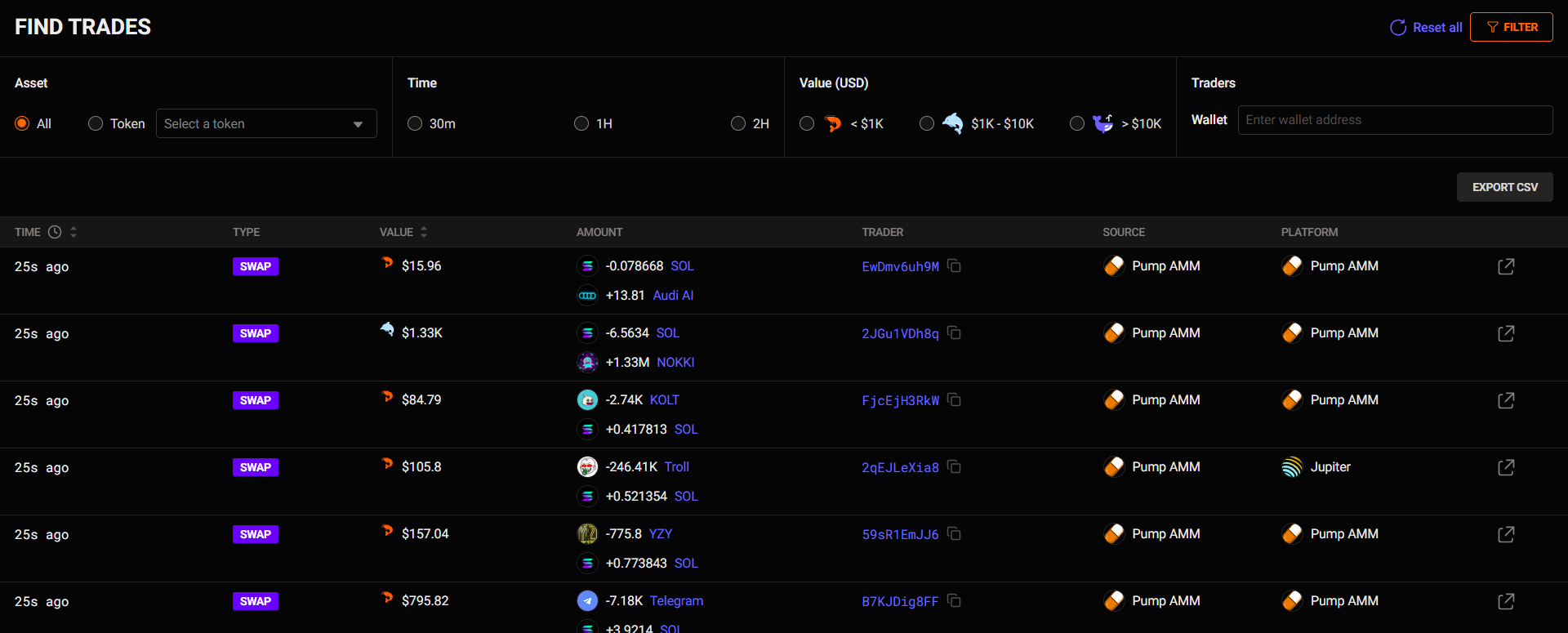Image resolution: width=1568 pixels, height=633 pixels.
Task: Select the All asset radio button
Action: 22,123
